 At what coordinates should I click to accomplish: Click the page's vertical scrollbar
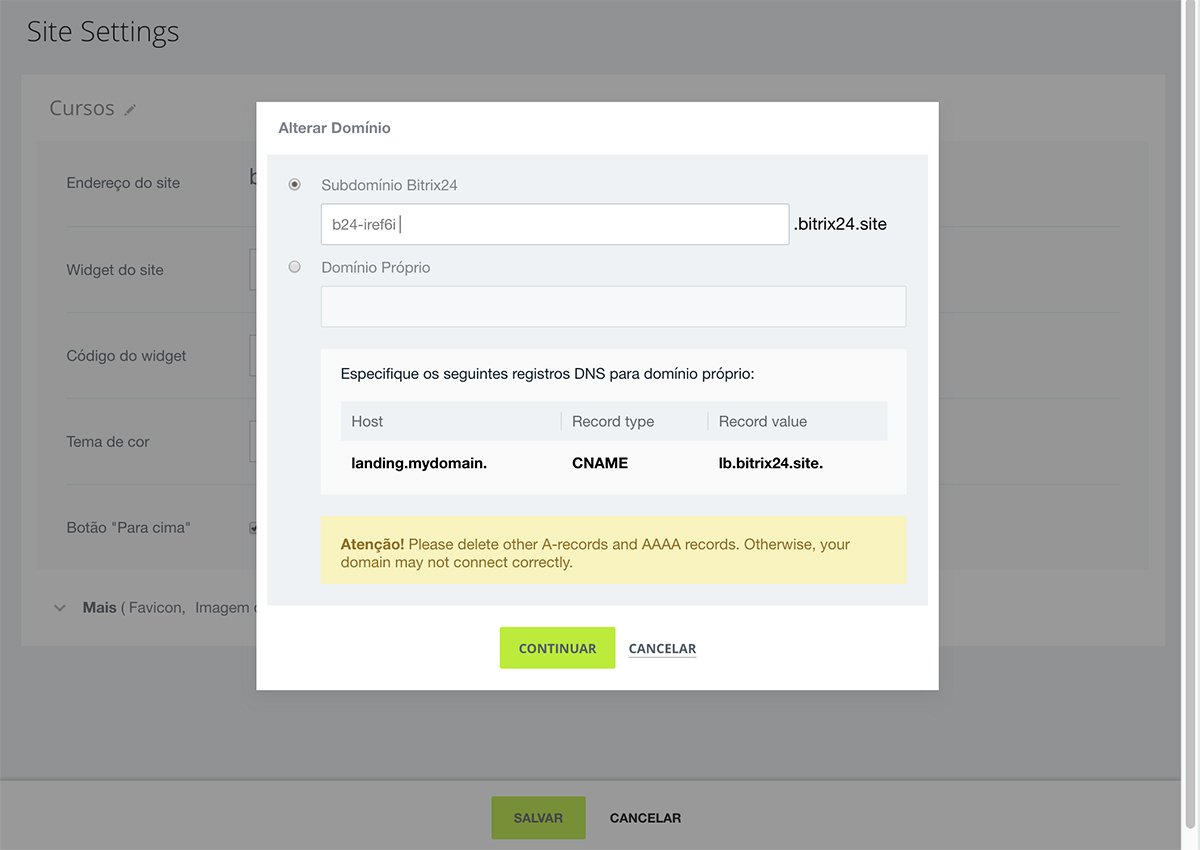point(1190,400)
